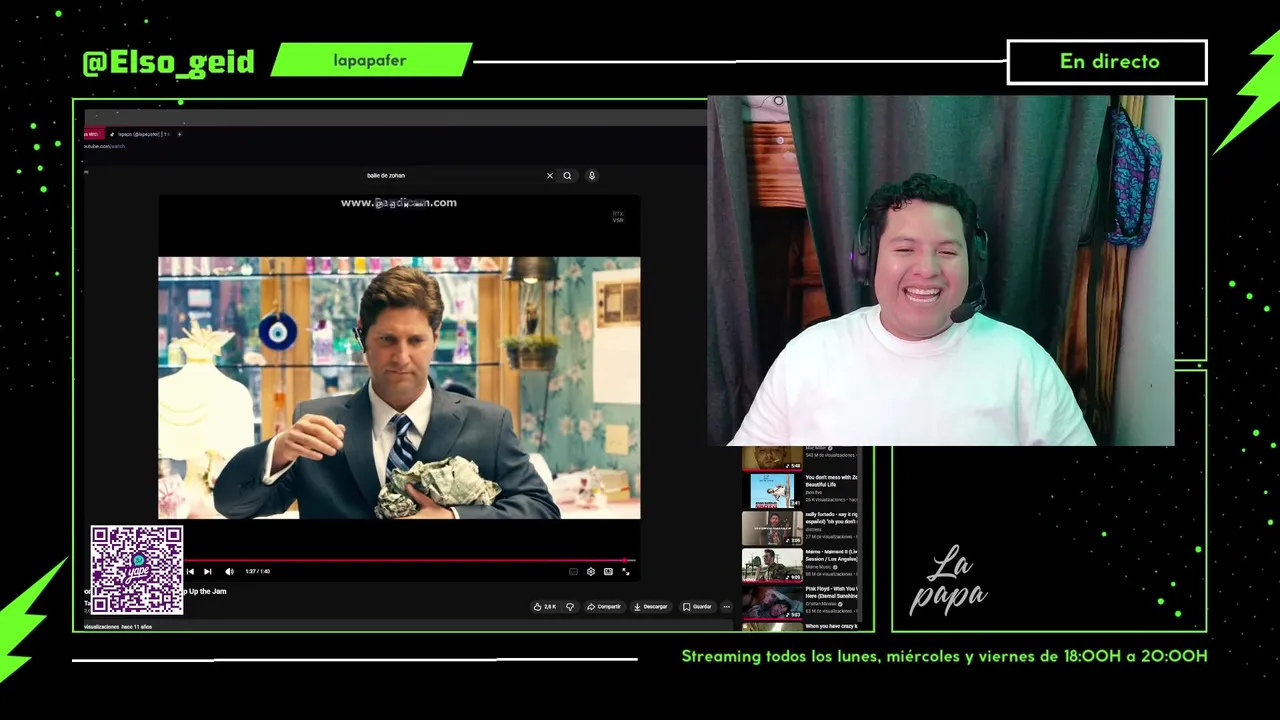Click the youtube.com address bar

pyautogui.click(x=105, y=146)
